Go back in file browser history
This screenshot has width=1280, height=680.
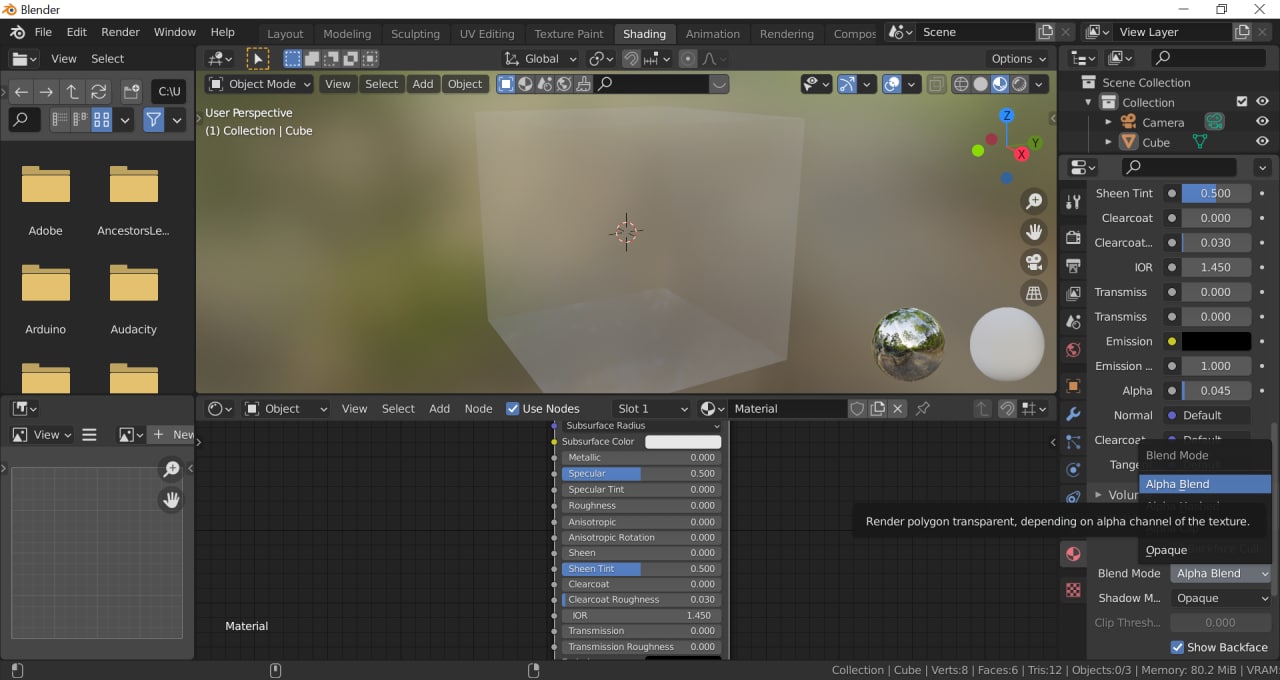pyautogui.click(x=21, y=92)
